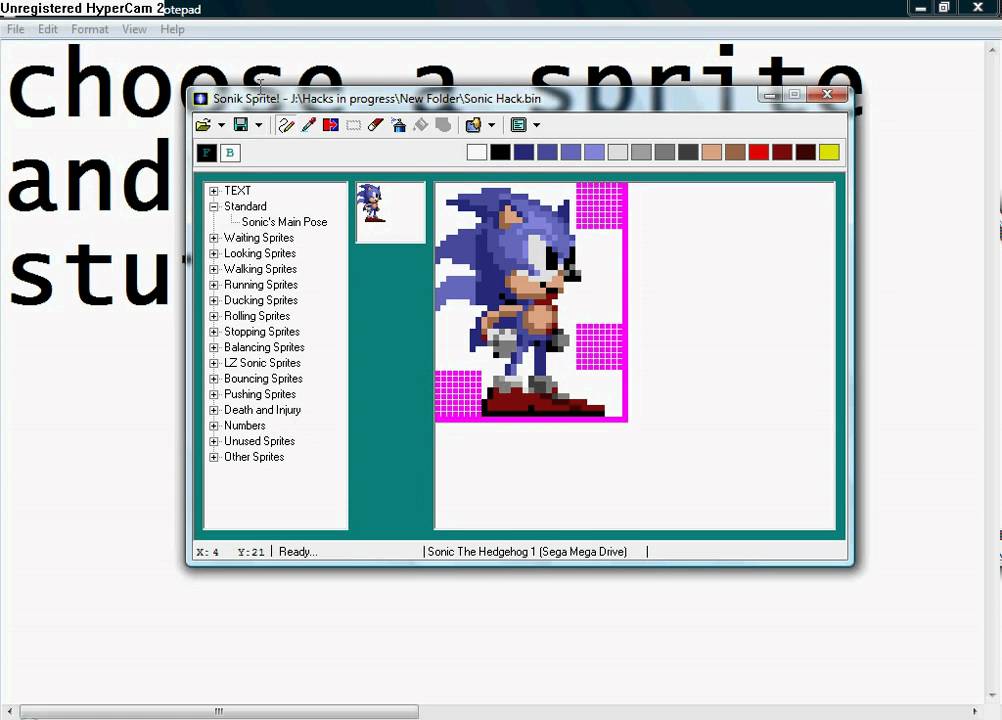
Task: Expand the TEXT tree node
Action: (x=214, y=191)
